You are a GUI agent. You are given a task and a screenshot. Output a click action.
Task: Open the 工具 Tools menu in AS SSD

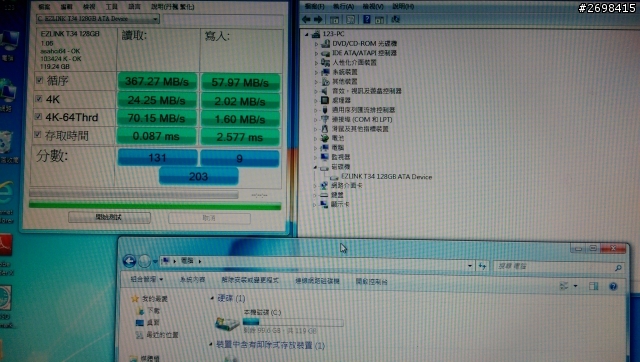click(x=111, y=7)
